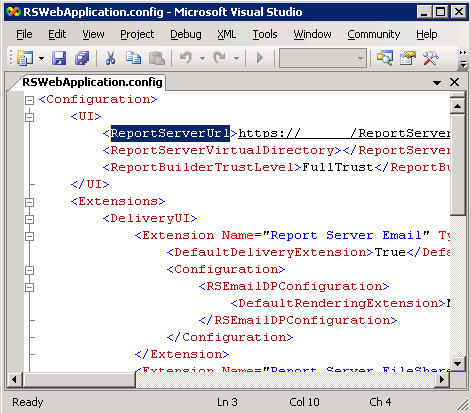Open the Debug menu

[x=186, y=34]
